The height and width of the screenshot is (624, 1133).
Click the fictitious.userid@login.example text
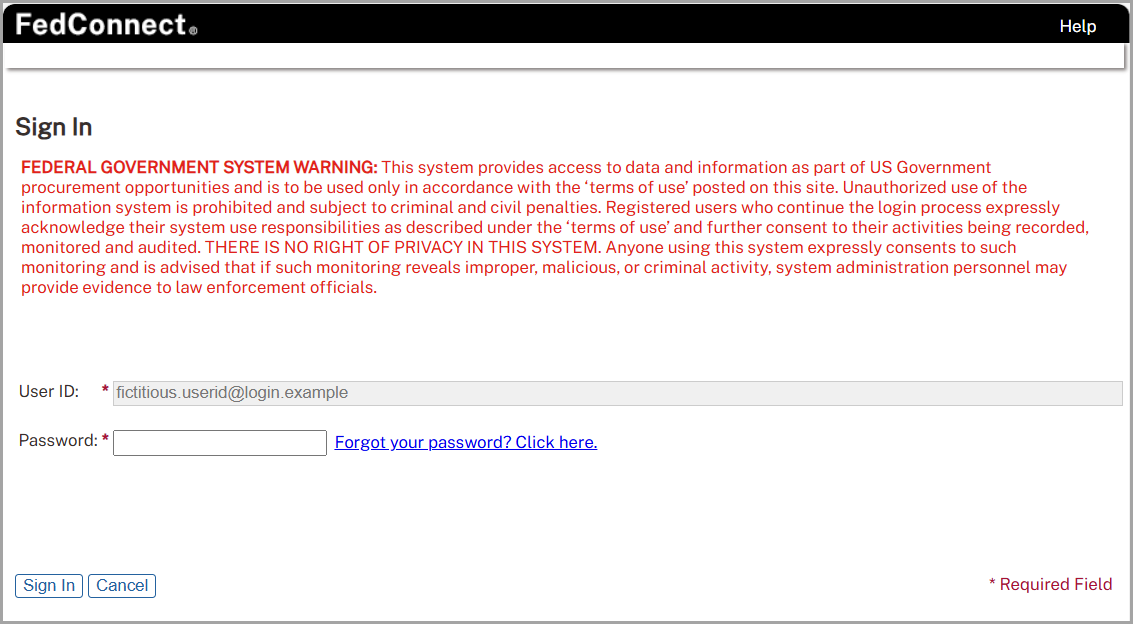[x=230, y=392]
